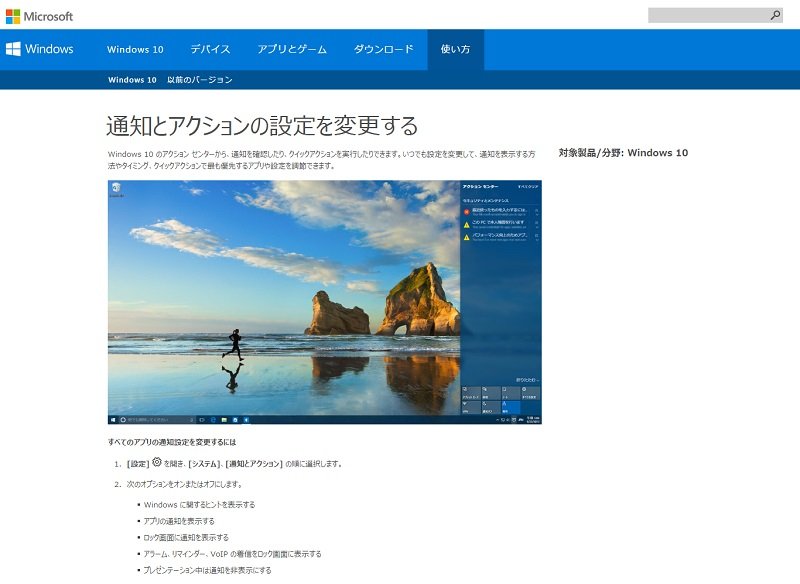
Task: Click Recycle Bin icon in screenshot desktop
Action: (116, 189)
